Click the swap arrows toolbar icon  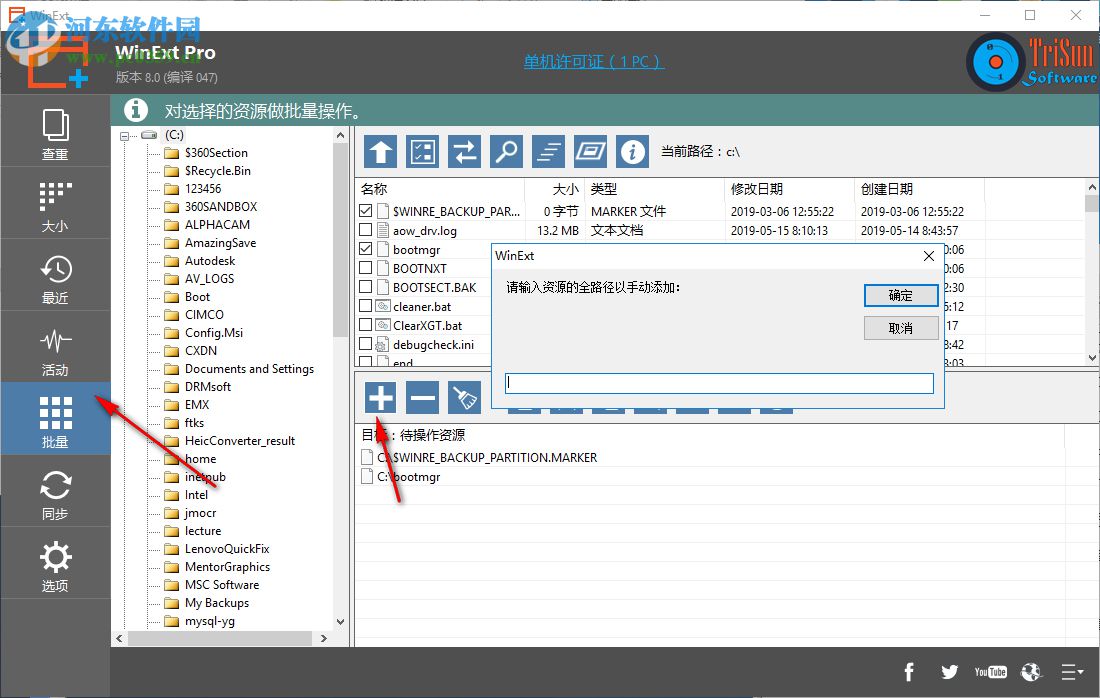tap(464, 151)
